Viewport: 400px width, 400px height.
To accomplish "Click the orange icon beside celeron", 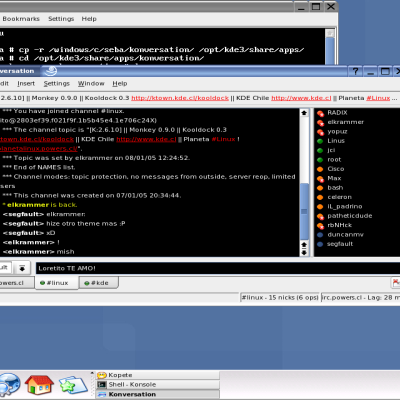I will [320, 197].
